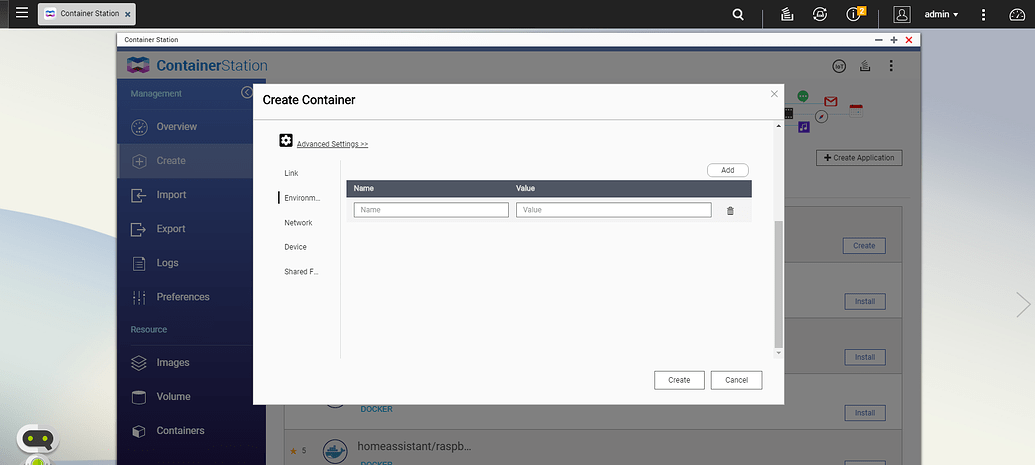Click Create Application button

(859, 158)
